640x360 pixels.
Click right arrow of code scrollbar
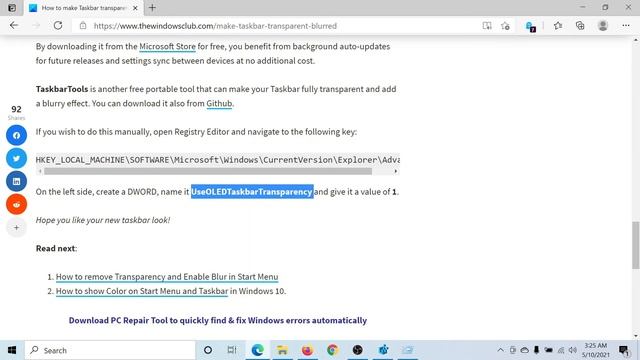[x=396, y=171]
